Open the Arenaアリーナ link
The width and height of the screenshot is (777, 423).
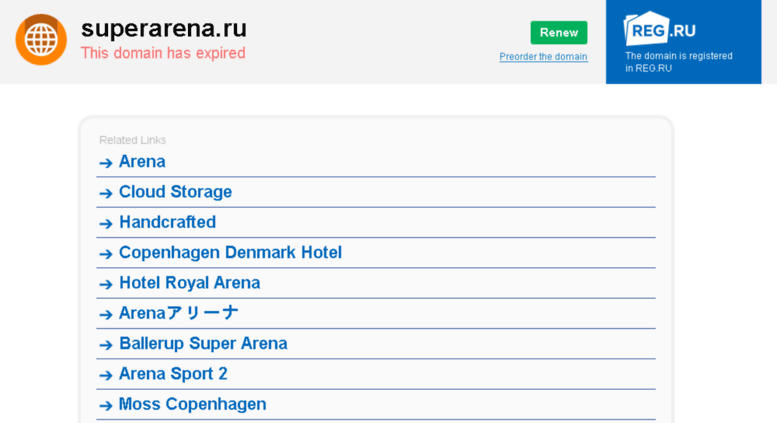click(x=178, y=313)
